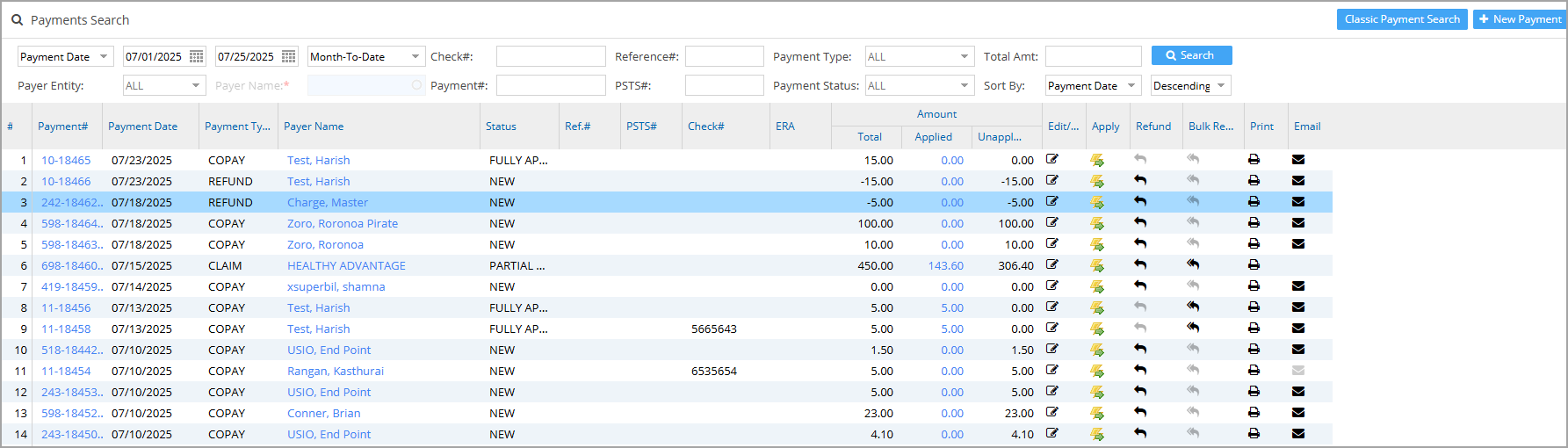Sort by the Status column header

(501, 126)
